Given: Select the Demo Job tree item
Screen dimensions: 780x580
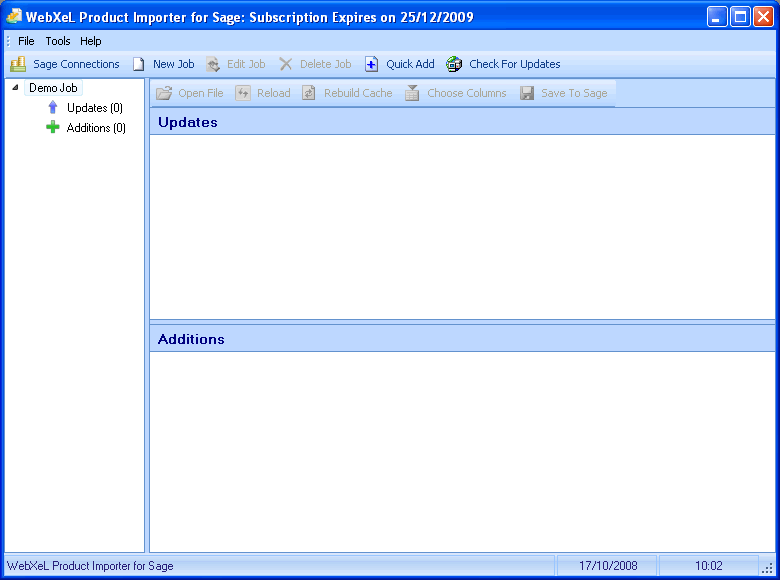Looking at the screenshot, I should [53, 88].
